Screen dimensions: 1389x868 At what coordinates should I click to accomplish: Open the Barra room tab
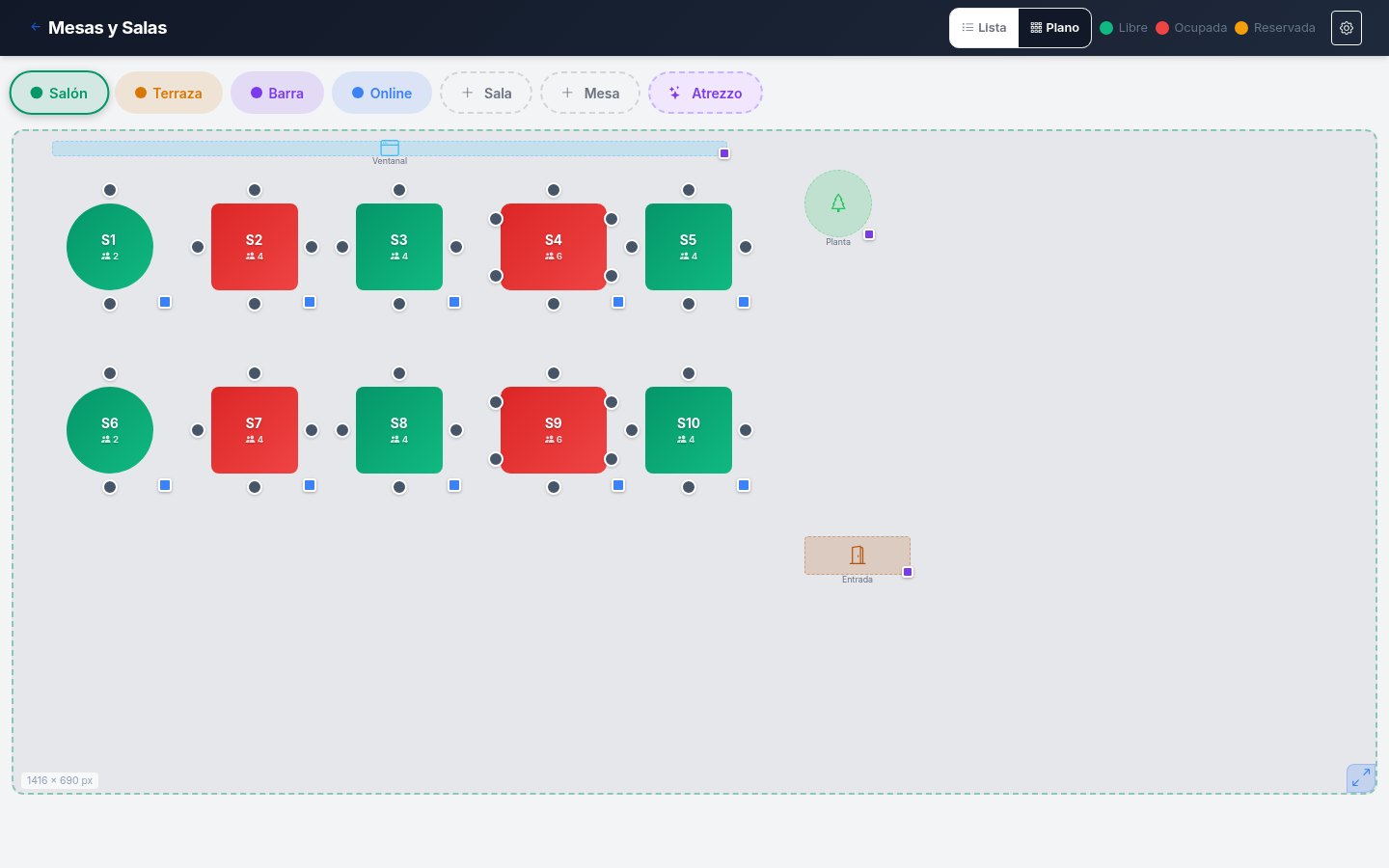277,93
